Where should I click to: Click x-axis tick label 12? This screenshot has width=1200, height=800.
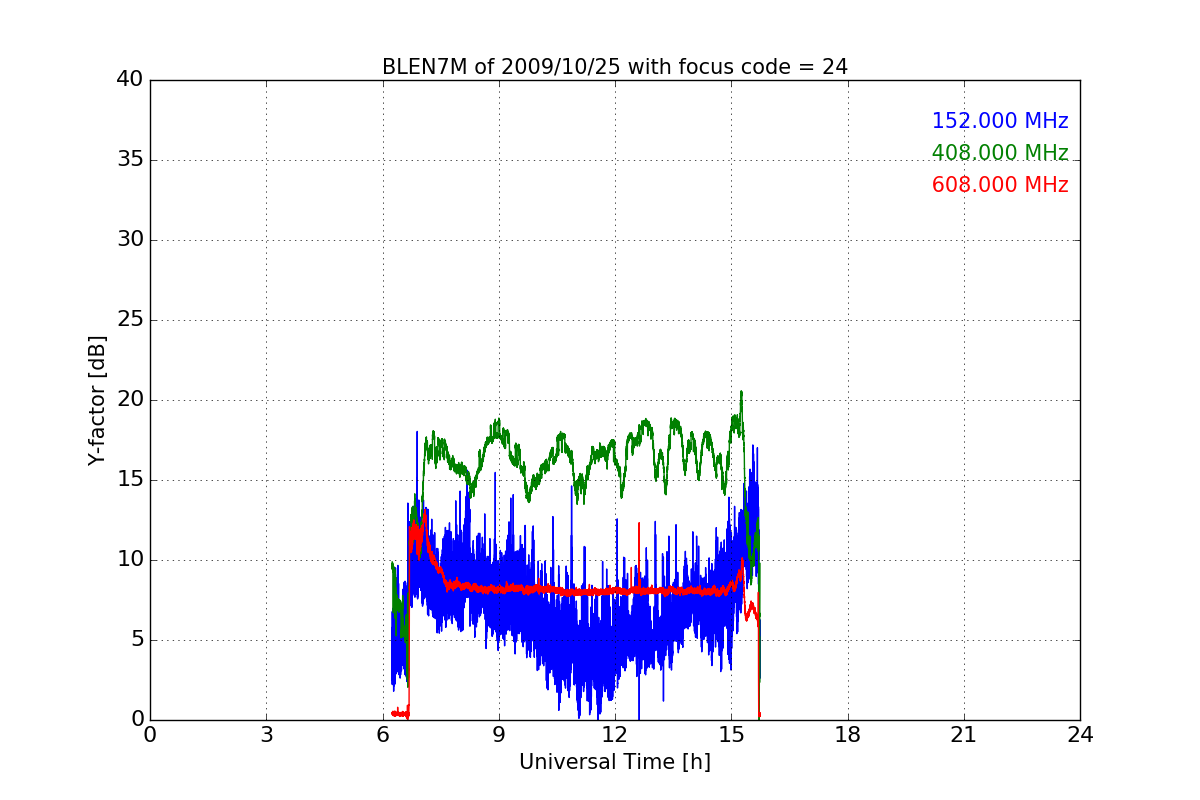[x=615, y=735]
